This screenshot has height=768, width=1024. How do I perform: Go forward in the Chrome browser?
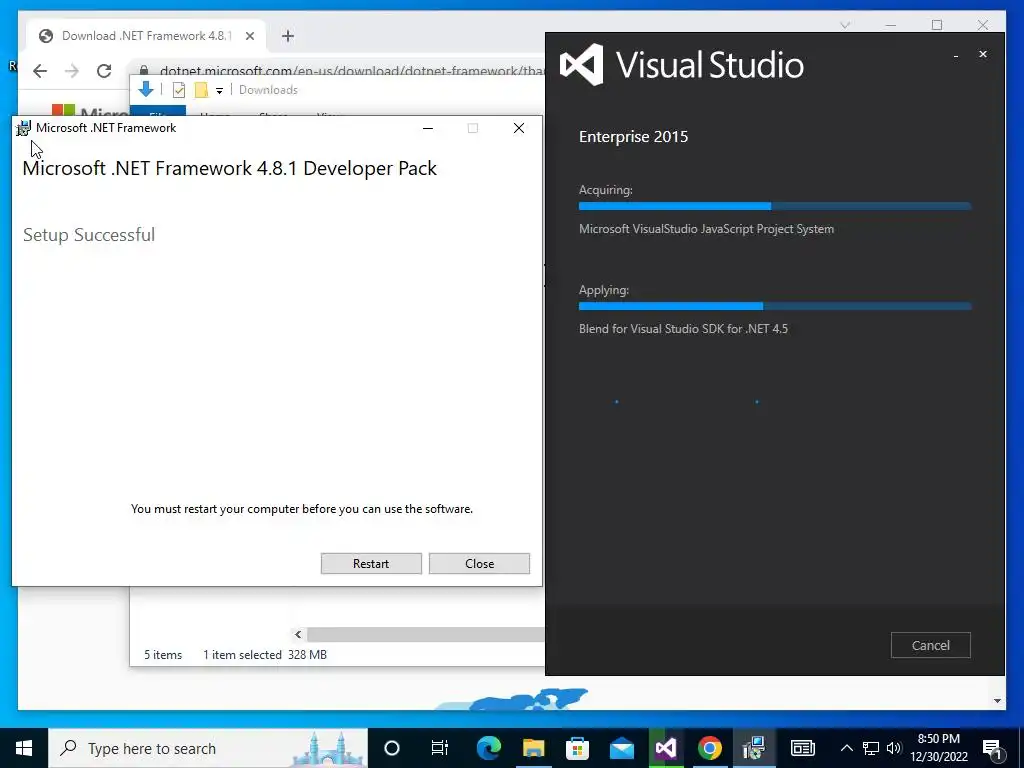tap(72, 71)
